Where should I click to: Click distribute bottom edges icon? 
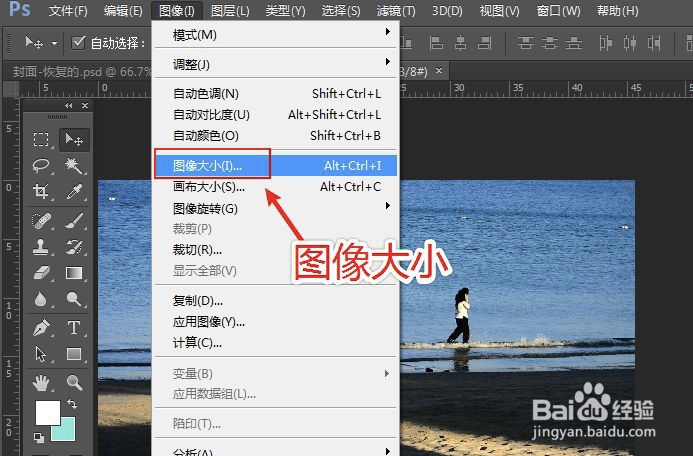574,43
